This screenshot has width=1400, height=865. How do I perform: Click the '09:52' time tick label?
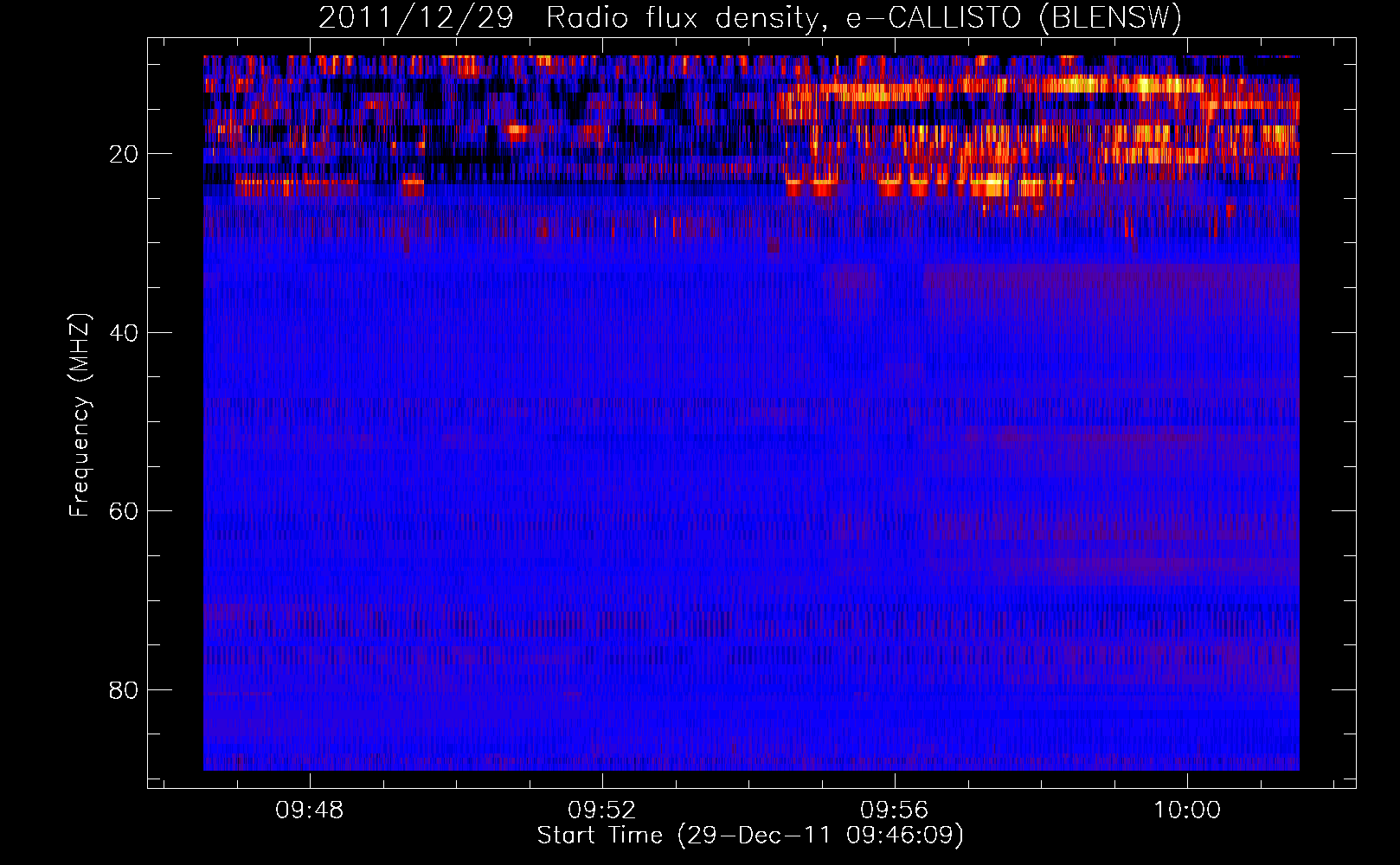coord(601,811)
